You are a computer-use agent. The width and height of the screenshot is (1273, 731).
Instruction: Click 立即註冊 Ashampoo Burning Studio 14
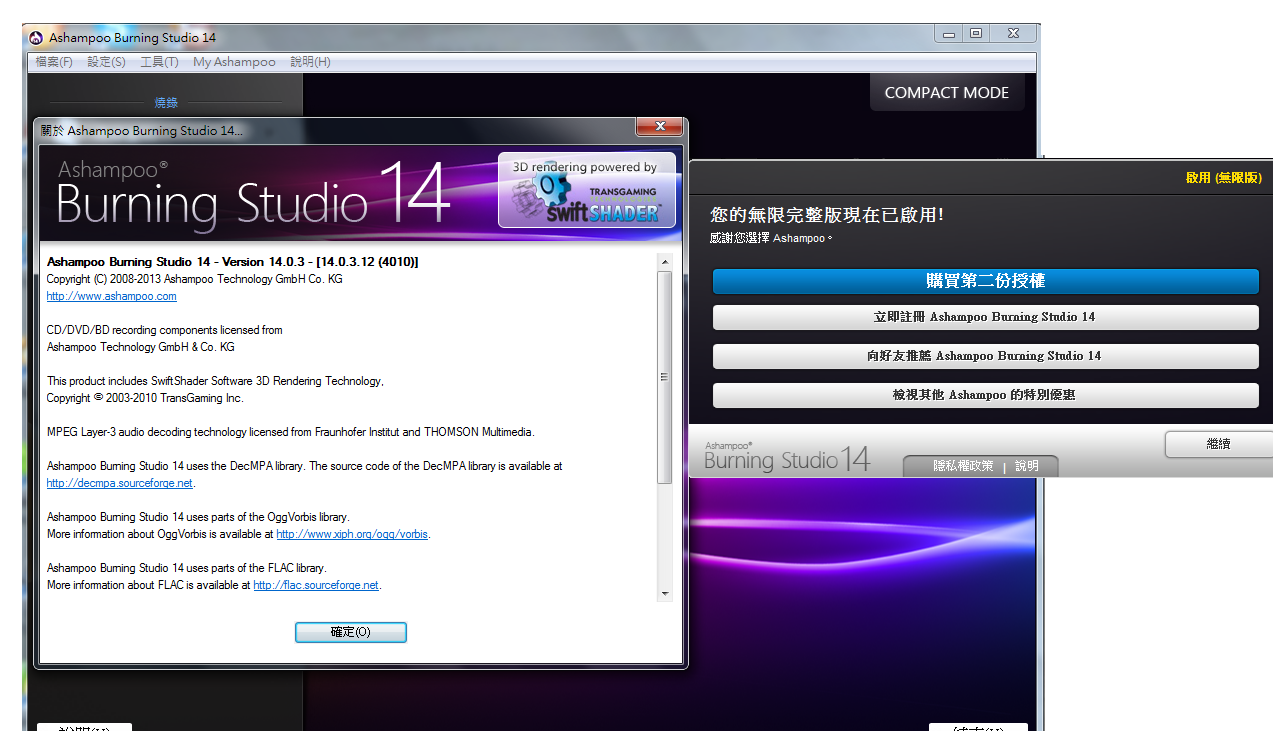point(985,317)
